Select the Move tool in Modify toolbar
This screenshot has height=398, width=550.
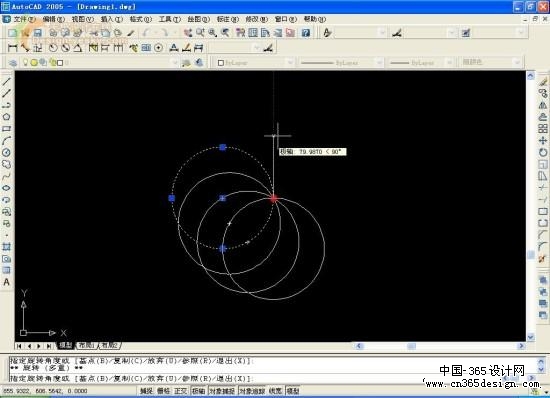(543, 141)
